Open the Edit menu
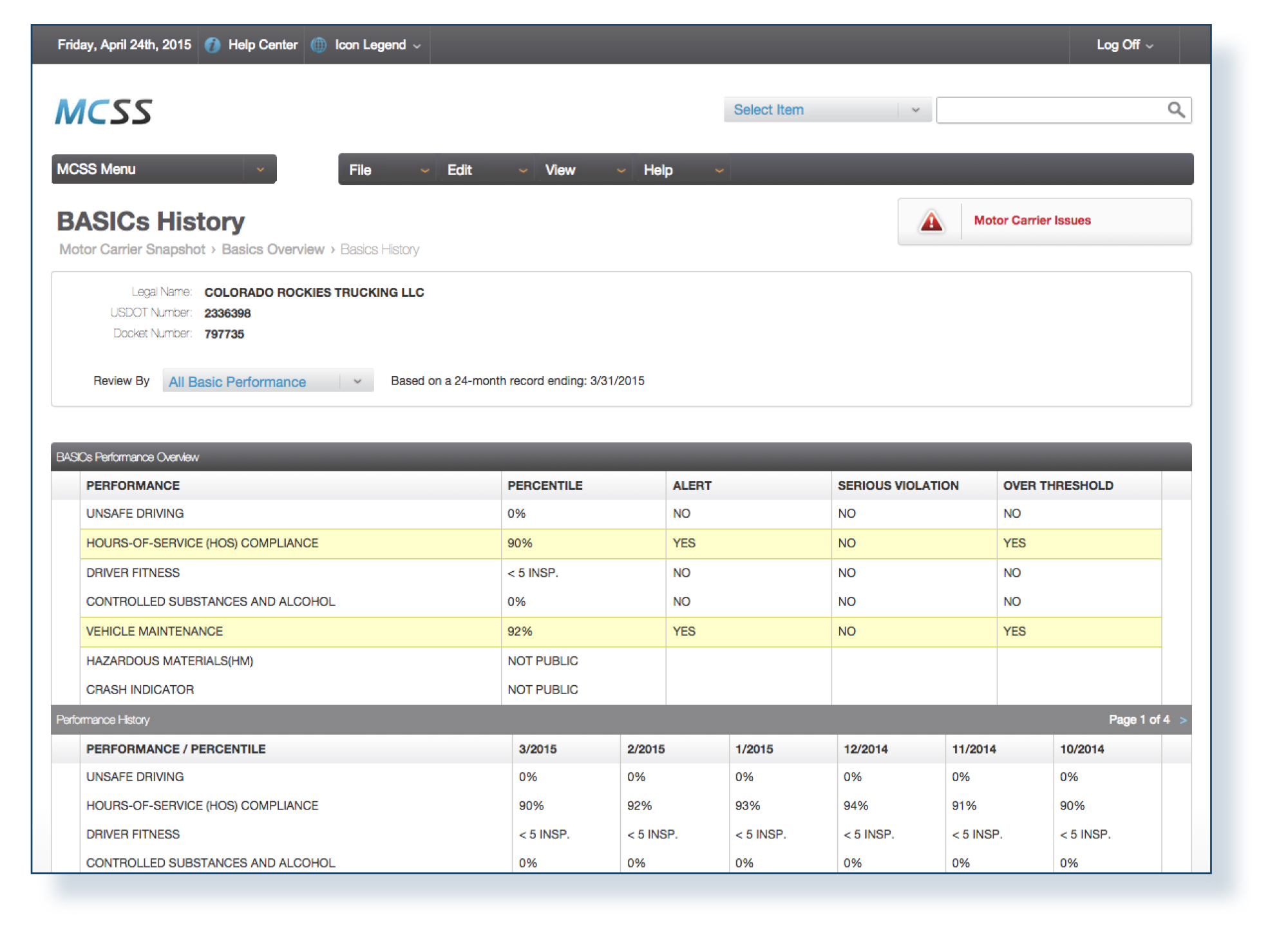1288x926 pixels. [486, 170]
